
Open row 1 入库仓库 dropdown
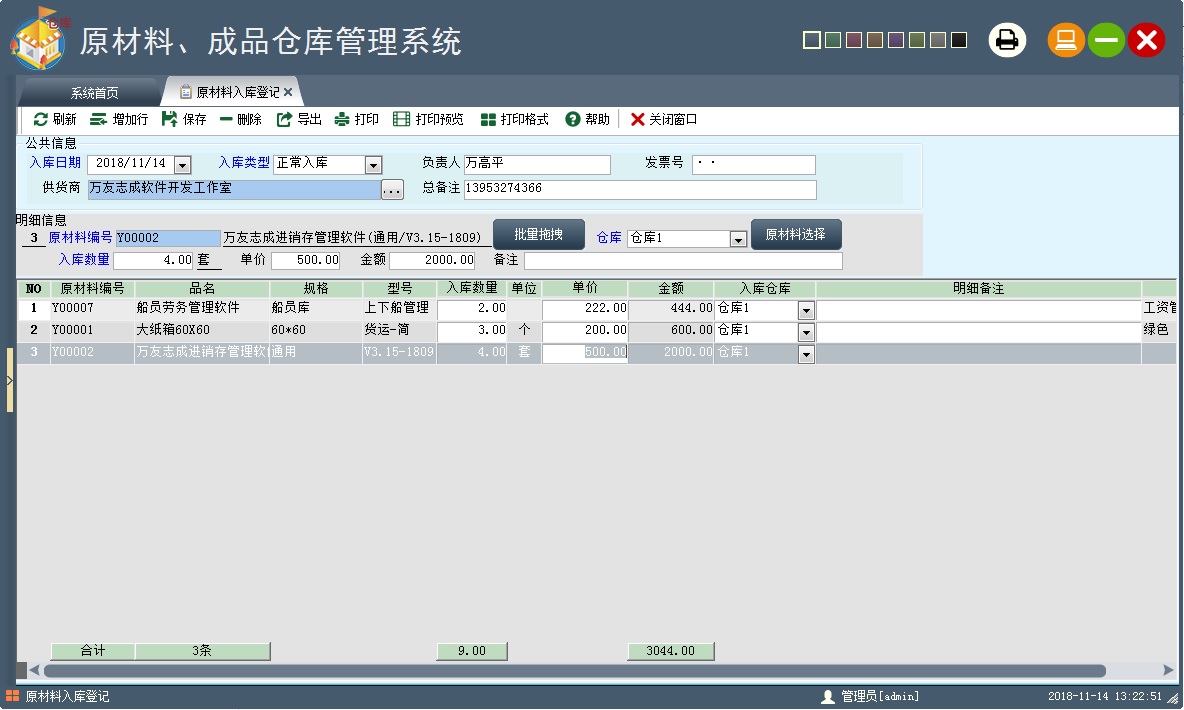pyautogui.click(x=806, y=311)
